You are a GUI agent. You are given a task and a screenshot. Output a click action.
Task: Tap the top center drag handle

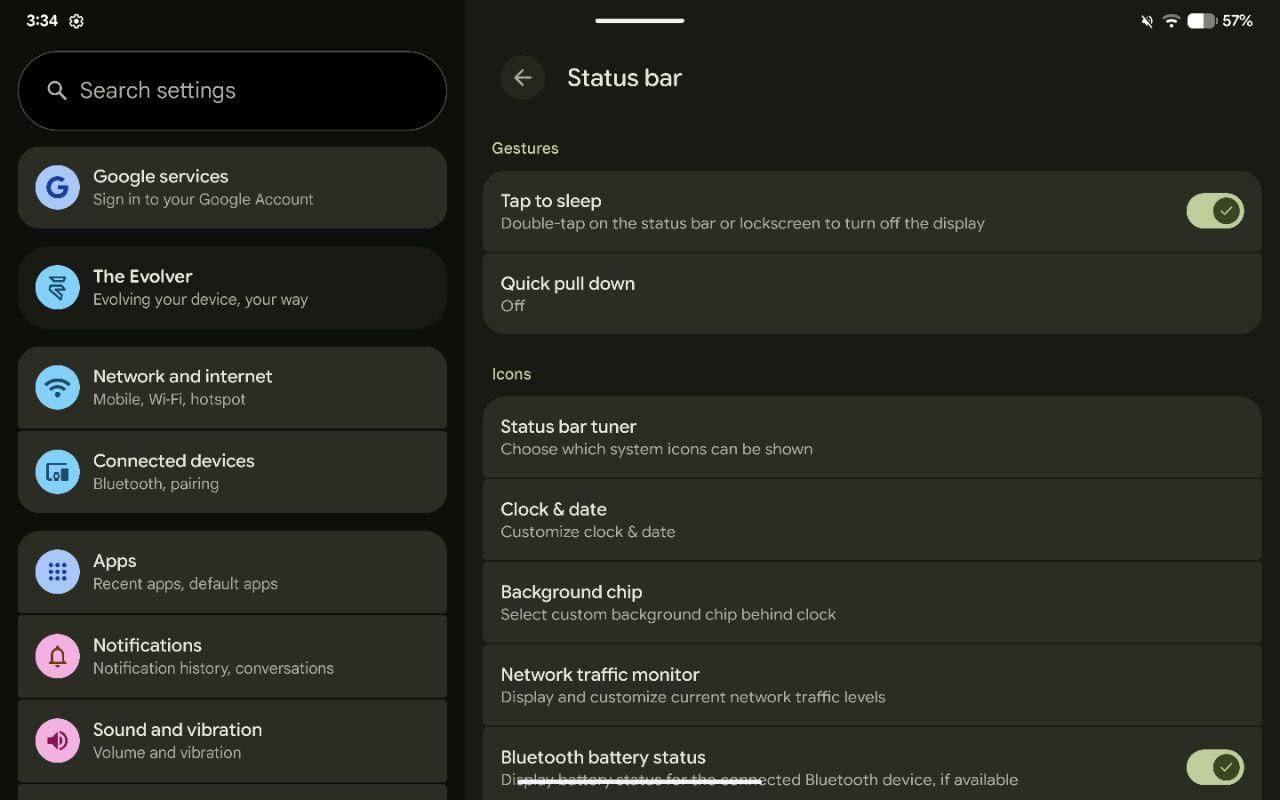click(x=640, y=20)
